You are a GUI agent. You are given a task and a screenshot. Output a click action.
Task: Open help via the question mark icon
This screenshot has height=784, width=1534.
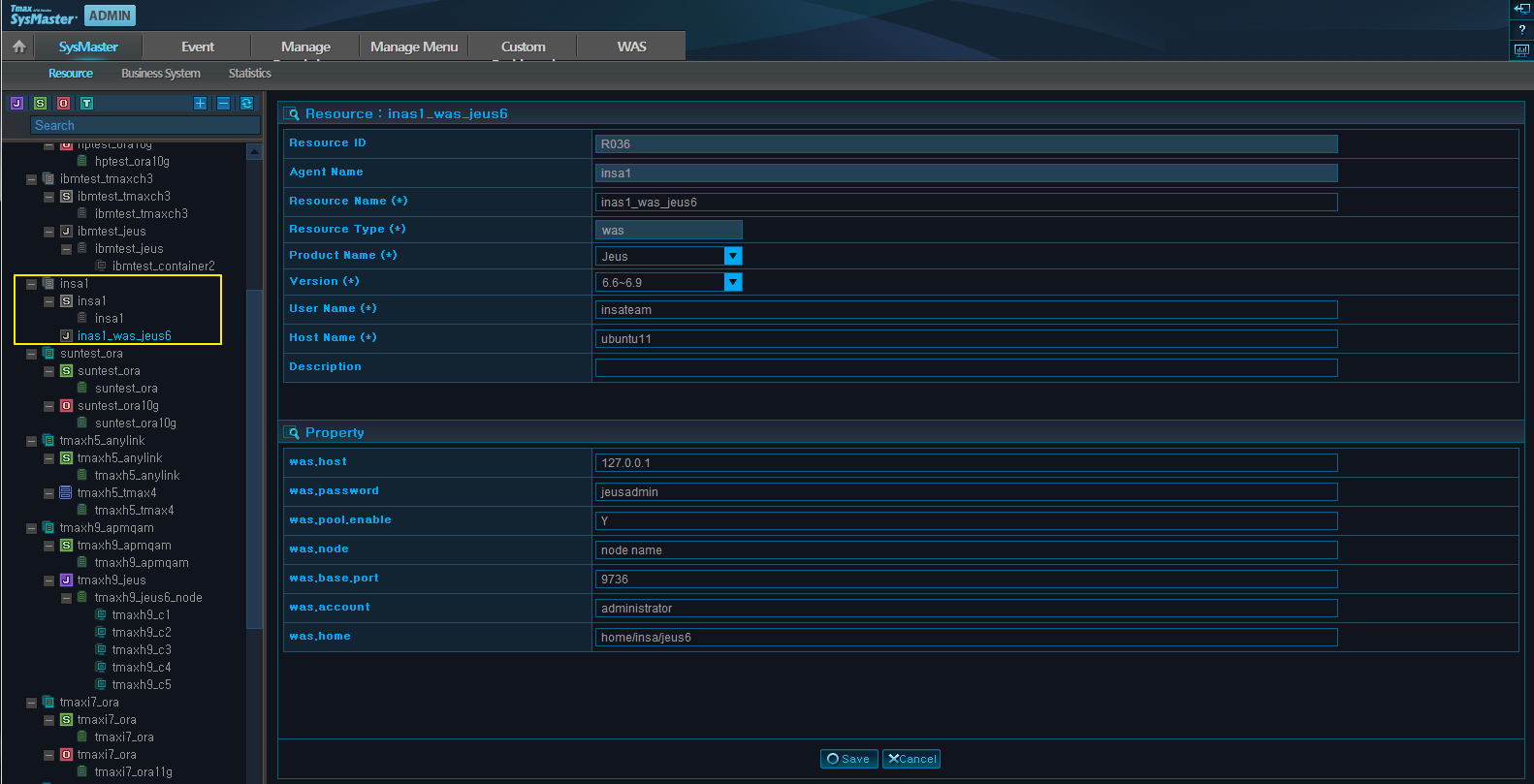point(1521,29)
